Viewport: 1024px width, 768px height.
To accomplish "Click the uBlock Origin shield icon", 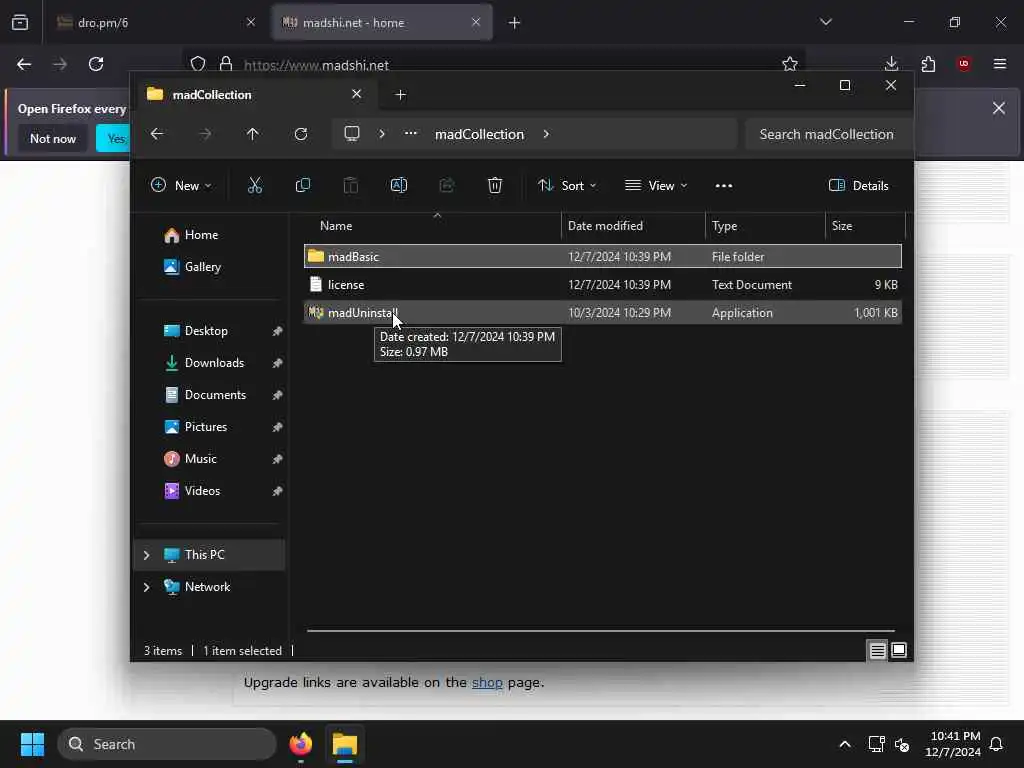I will pyautogui.click(x=964, y=64).
